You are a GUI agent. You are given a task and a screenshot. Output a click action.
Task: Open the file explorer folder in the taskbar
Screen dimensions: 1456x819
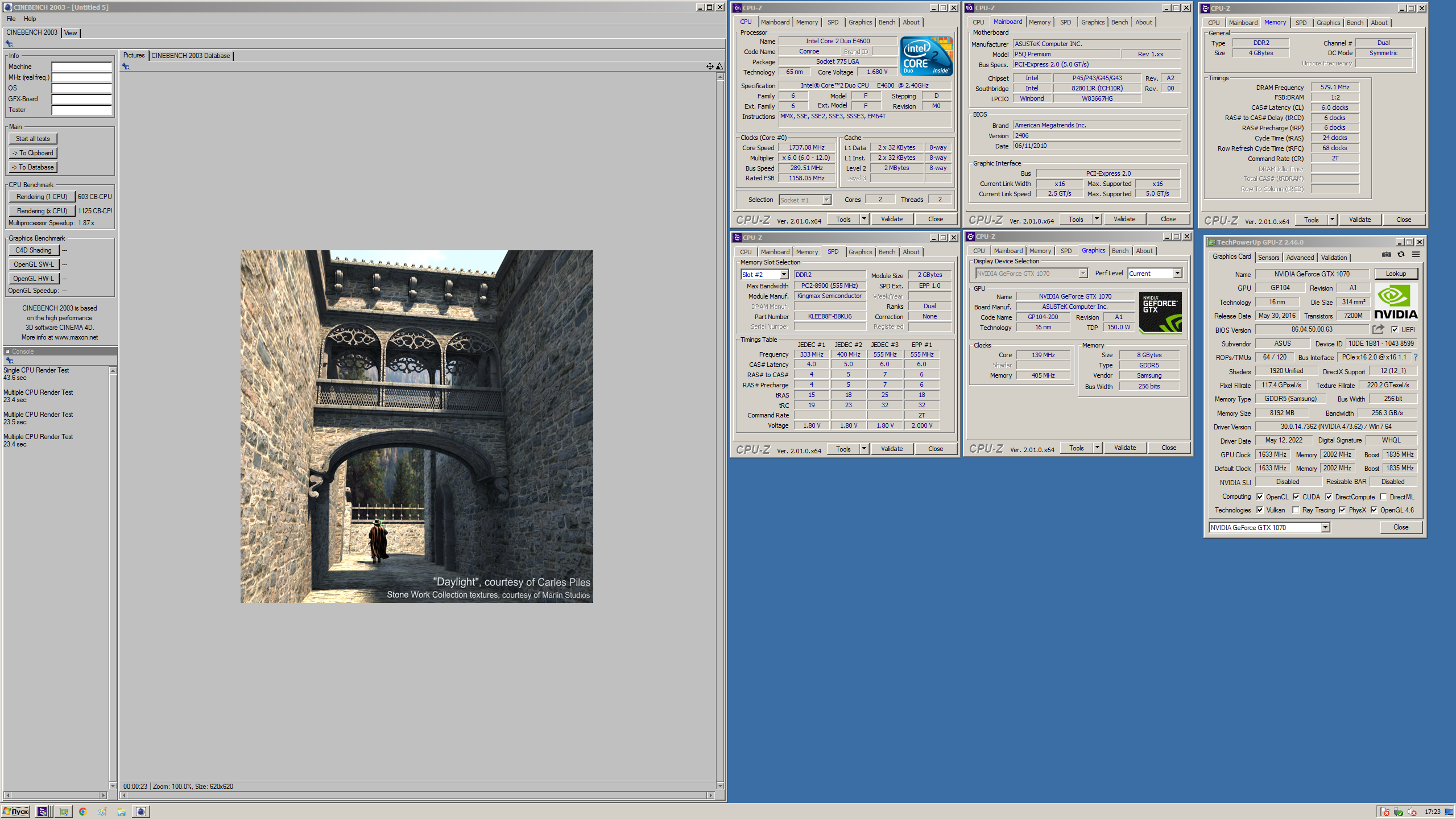pyautogui.click(x=121, y=812)
